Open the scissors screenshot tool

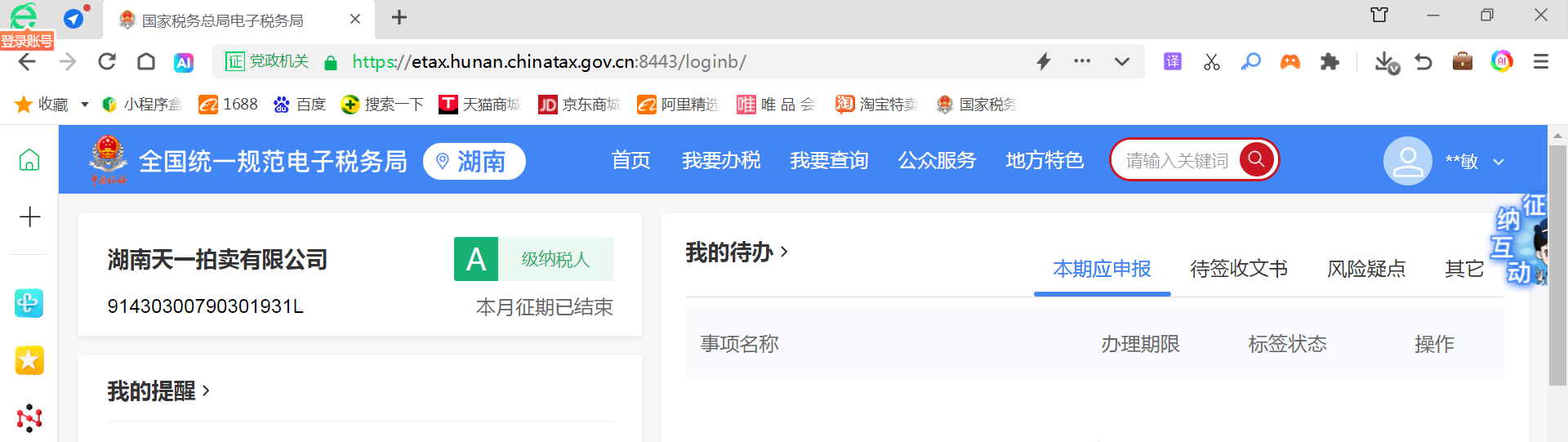tap(1212, 62)
